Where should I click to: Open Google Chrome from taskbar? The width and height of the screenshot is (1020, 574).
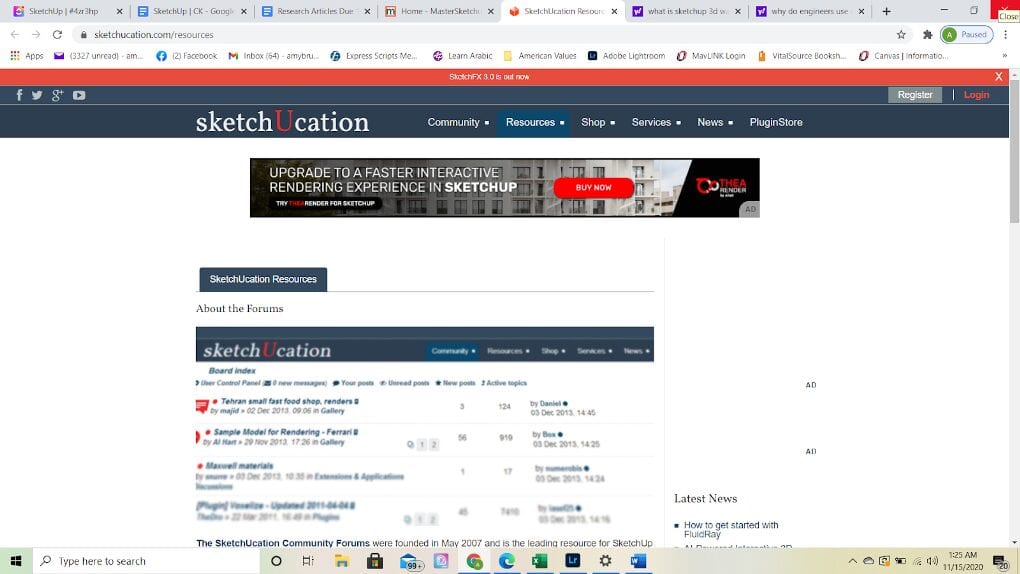coord(474,561)
